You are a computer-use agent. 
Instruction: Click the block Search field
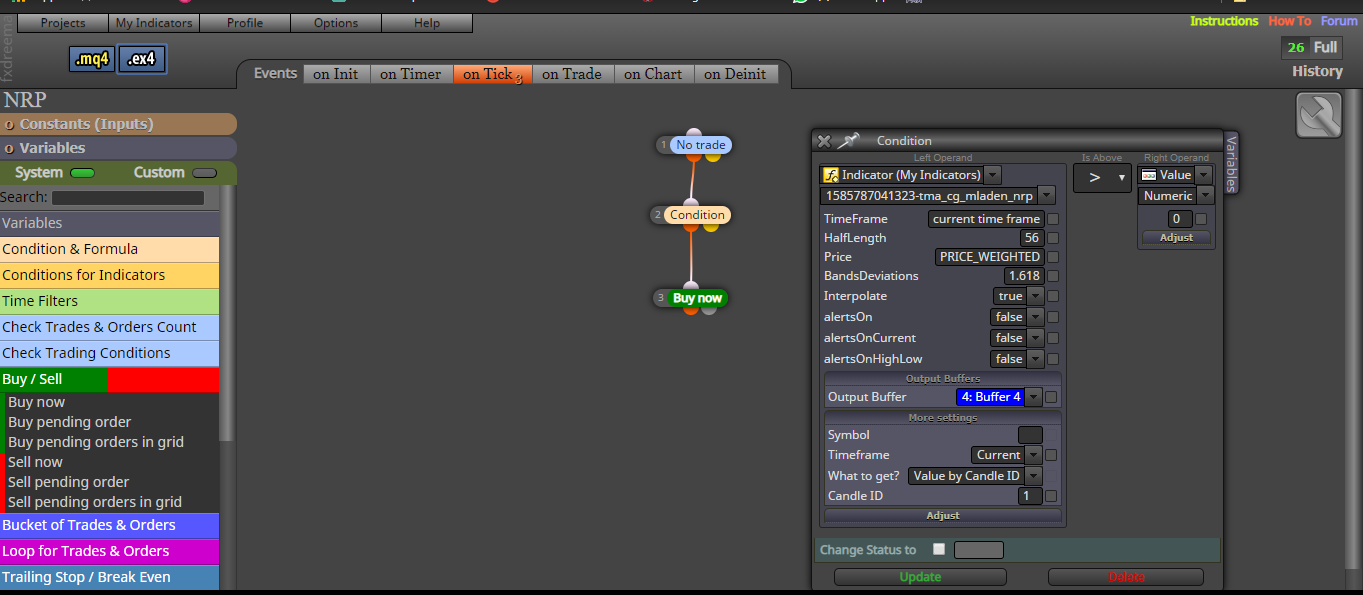coord(128,198)
